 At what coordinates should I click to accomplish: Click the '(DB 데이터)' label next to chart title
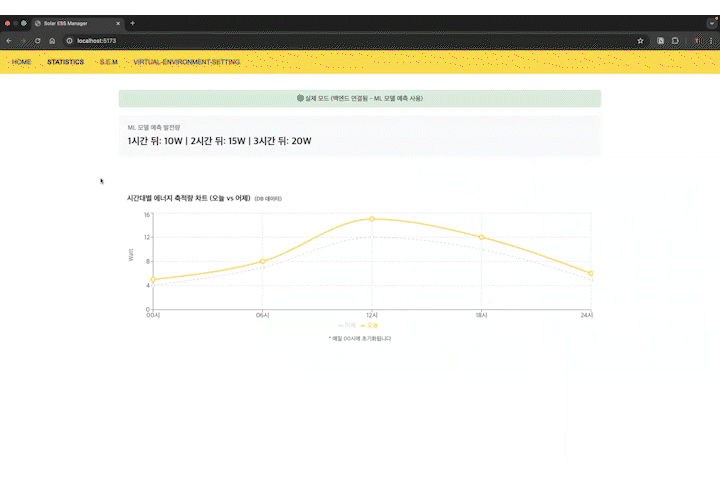point(268,199)
